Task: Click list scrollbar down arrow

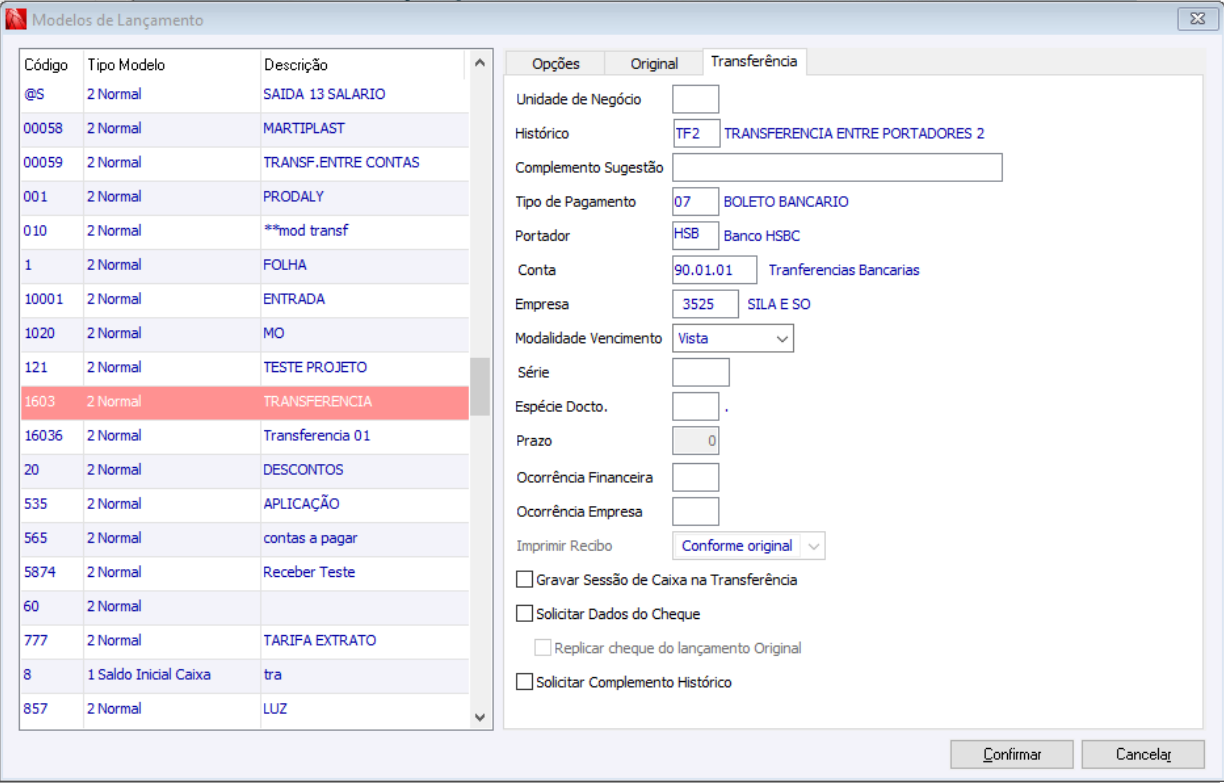Action: [480, 716]
